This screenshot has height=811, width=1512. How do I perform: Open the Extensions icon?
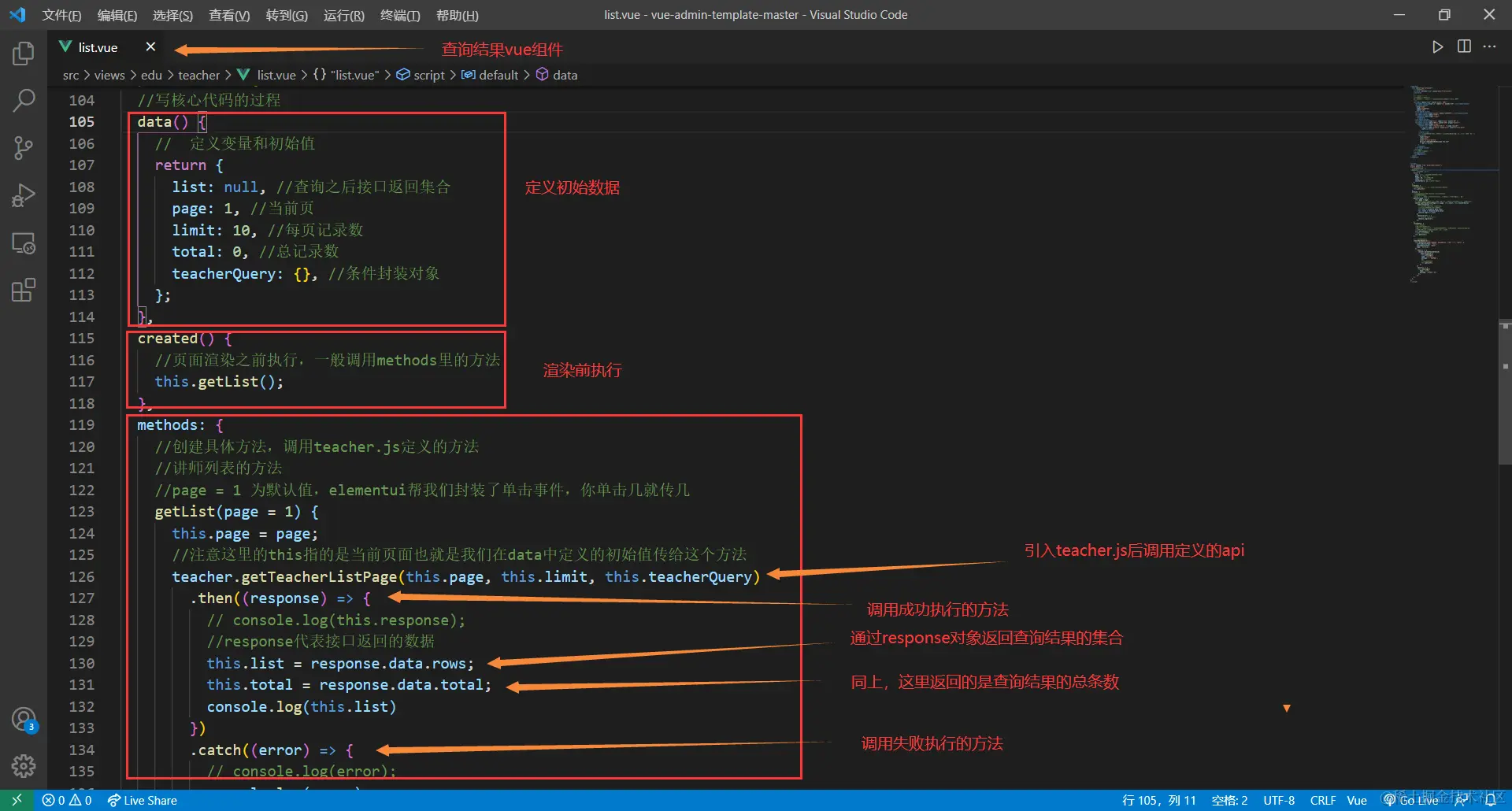(x=23, y=290)
